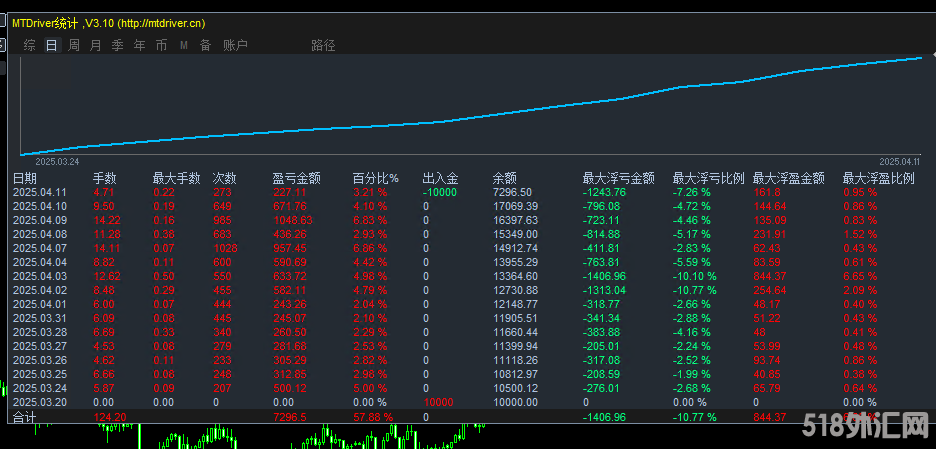Click the 254.64 floating profit value

769,290
